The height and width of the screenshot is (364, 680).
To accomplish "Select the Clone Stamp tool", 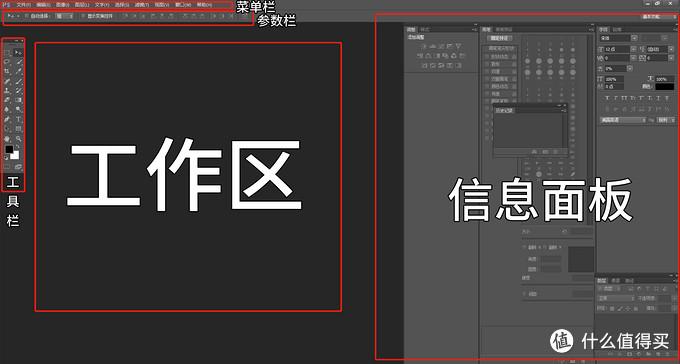I will pos(7,90).
